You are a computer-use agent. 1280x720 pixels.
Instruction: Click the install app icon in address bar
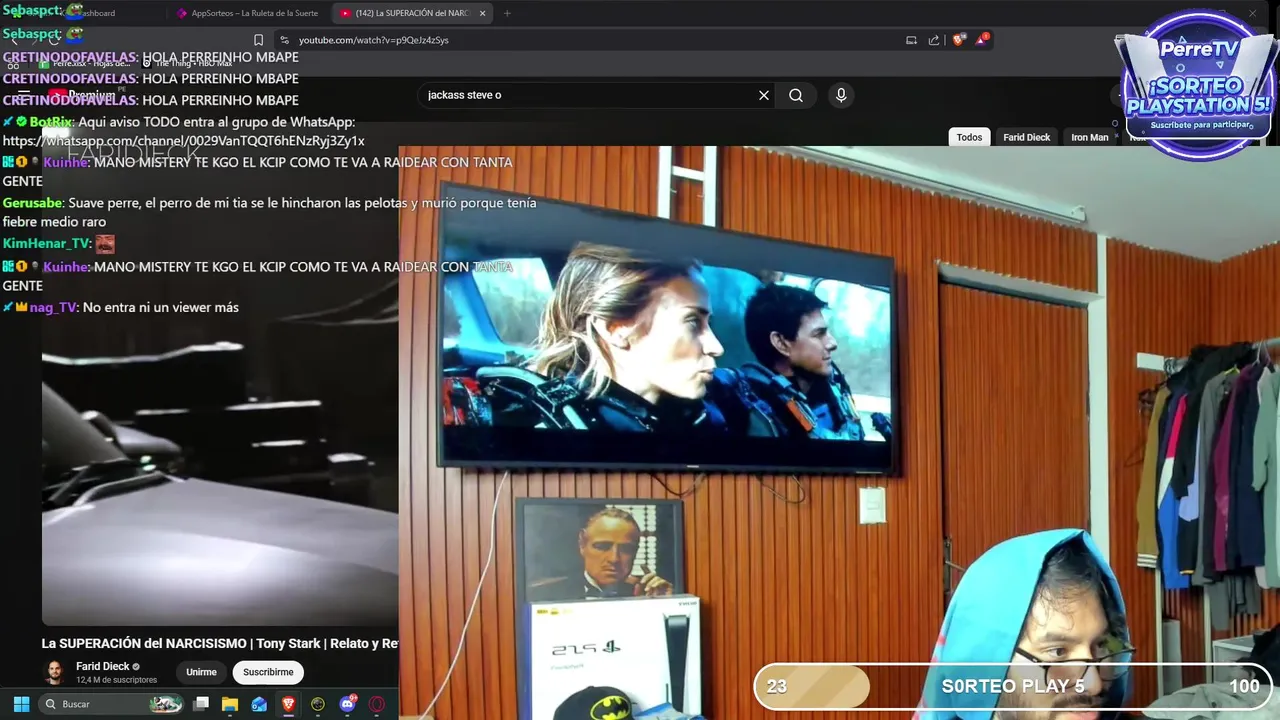click(x=911, y=40)
